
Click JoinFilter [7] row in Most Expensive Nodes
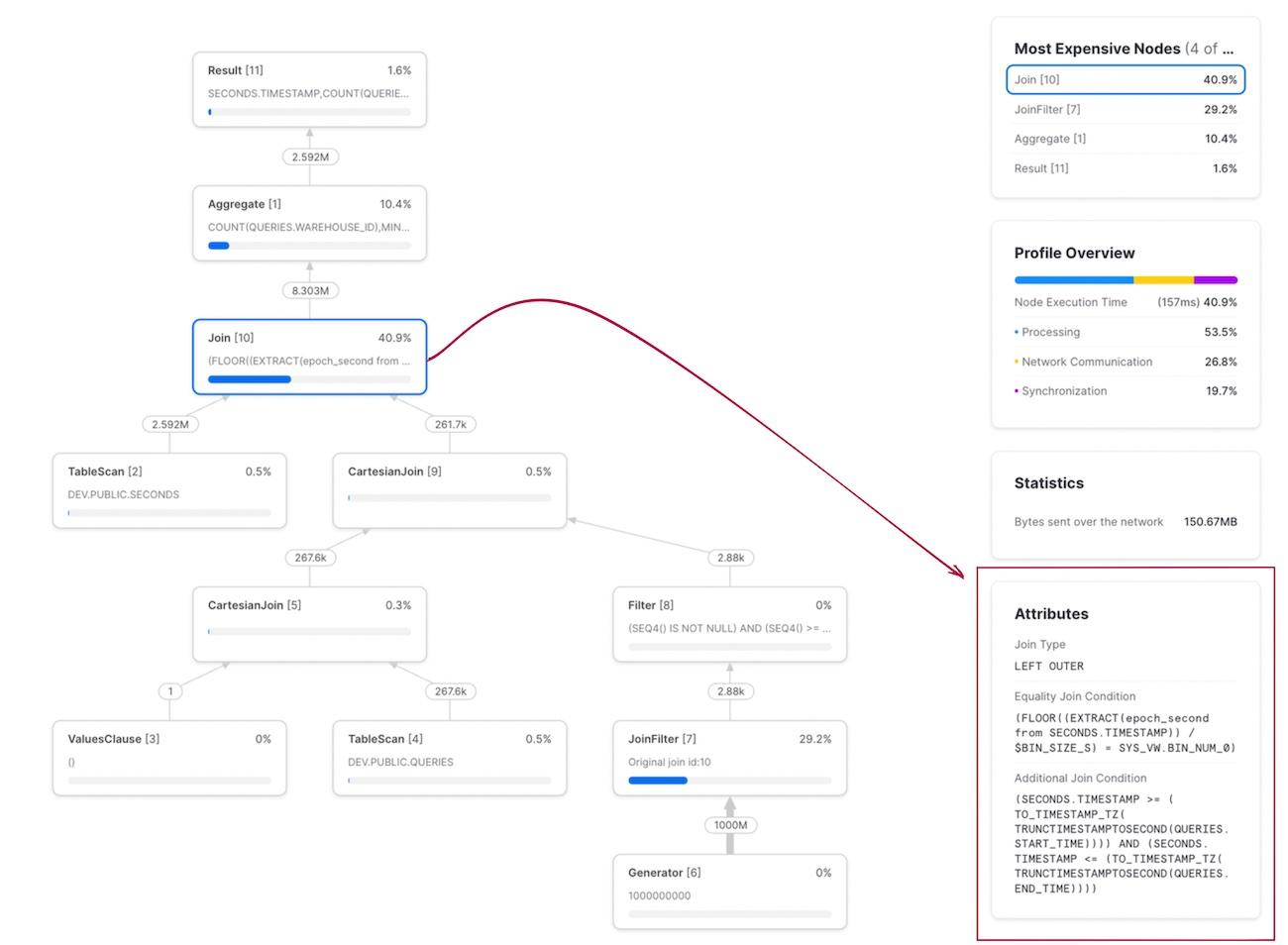tap(1126, 109)
